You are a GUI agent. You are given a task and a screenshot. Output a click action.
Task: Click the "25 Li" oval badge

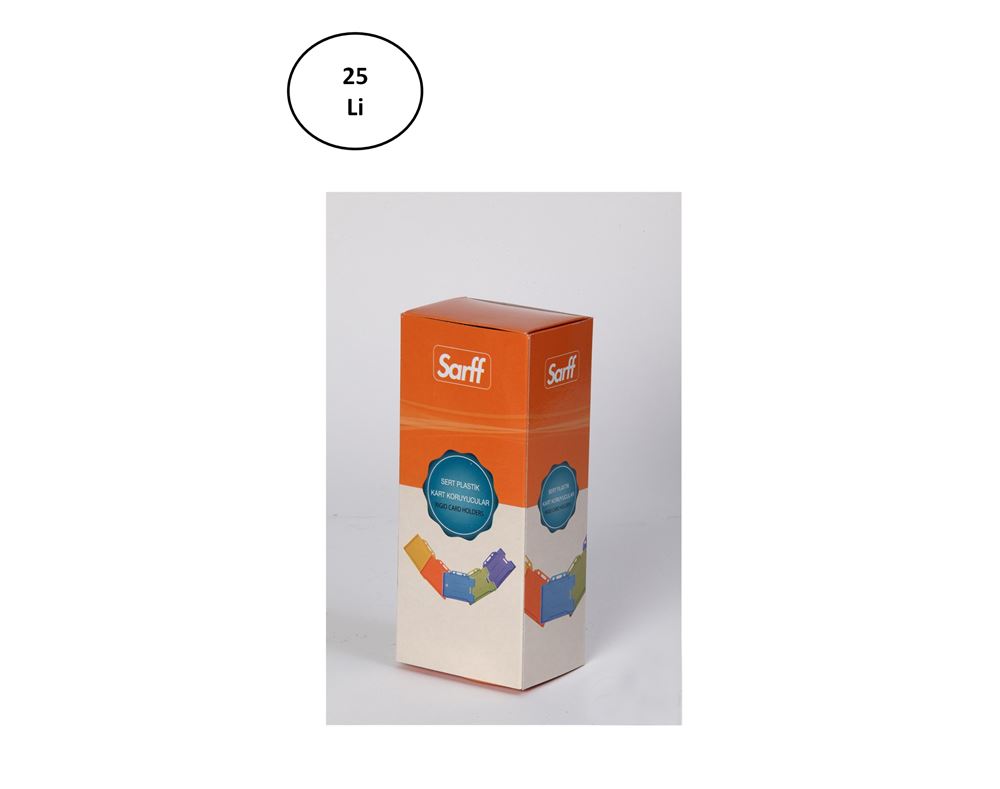pyautogui.click(x=355, y=91)
